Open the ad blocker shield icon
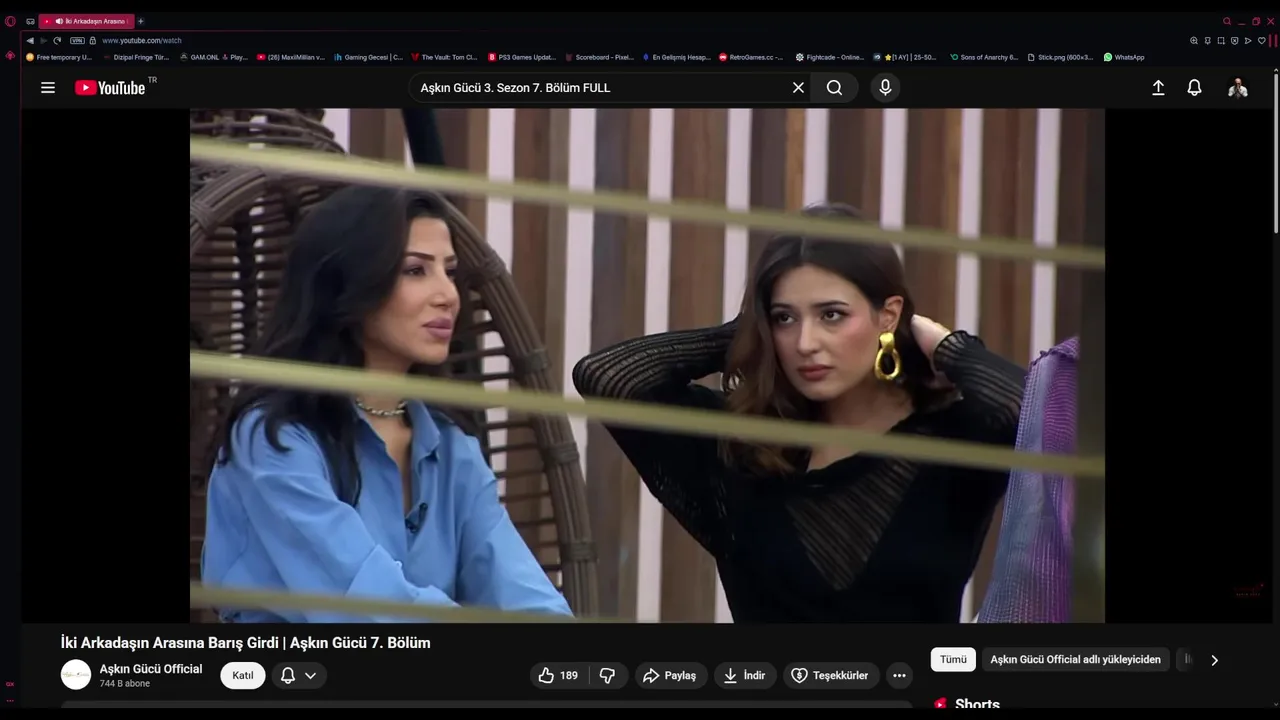The height and width of the screenshot is (720, 1280). tap(1235, 40)
